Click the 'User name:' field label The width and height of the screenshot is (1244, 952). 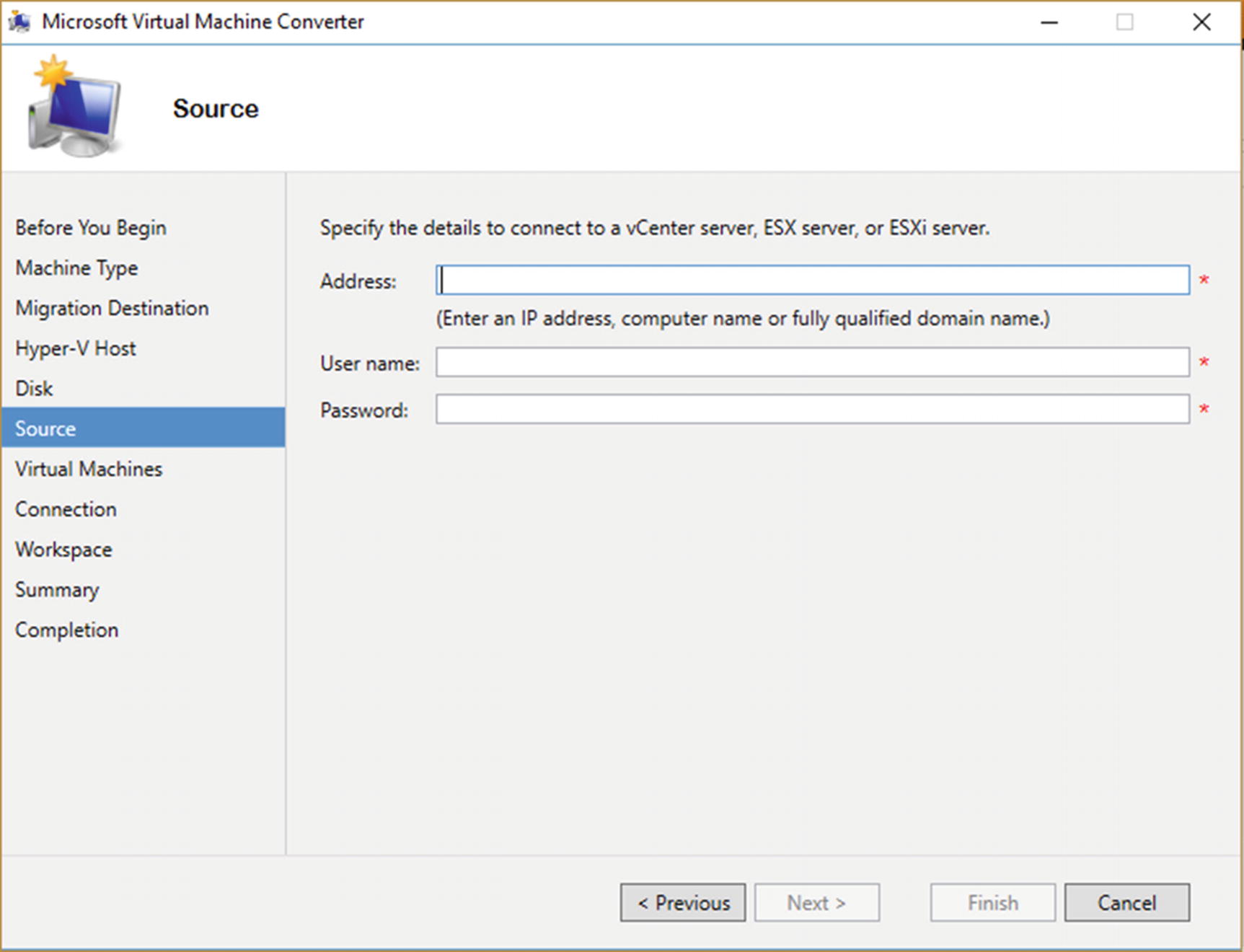[370, 363]
